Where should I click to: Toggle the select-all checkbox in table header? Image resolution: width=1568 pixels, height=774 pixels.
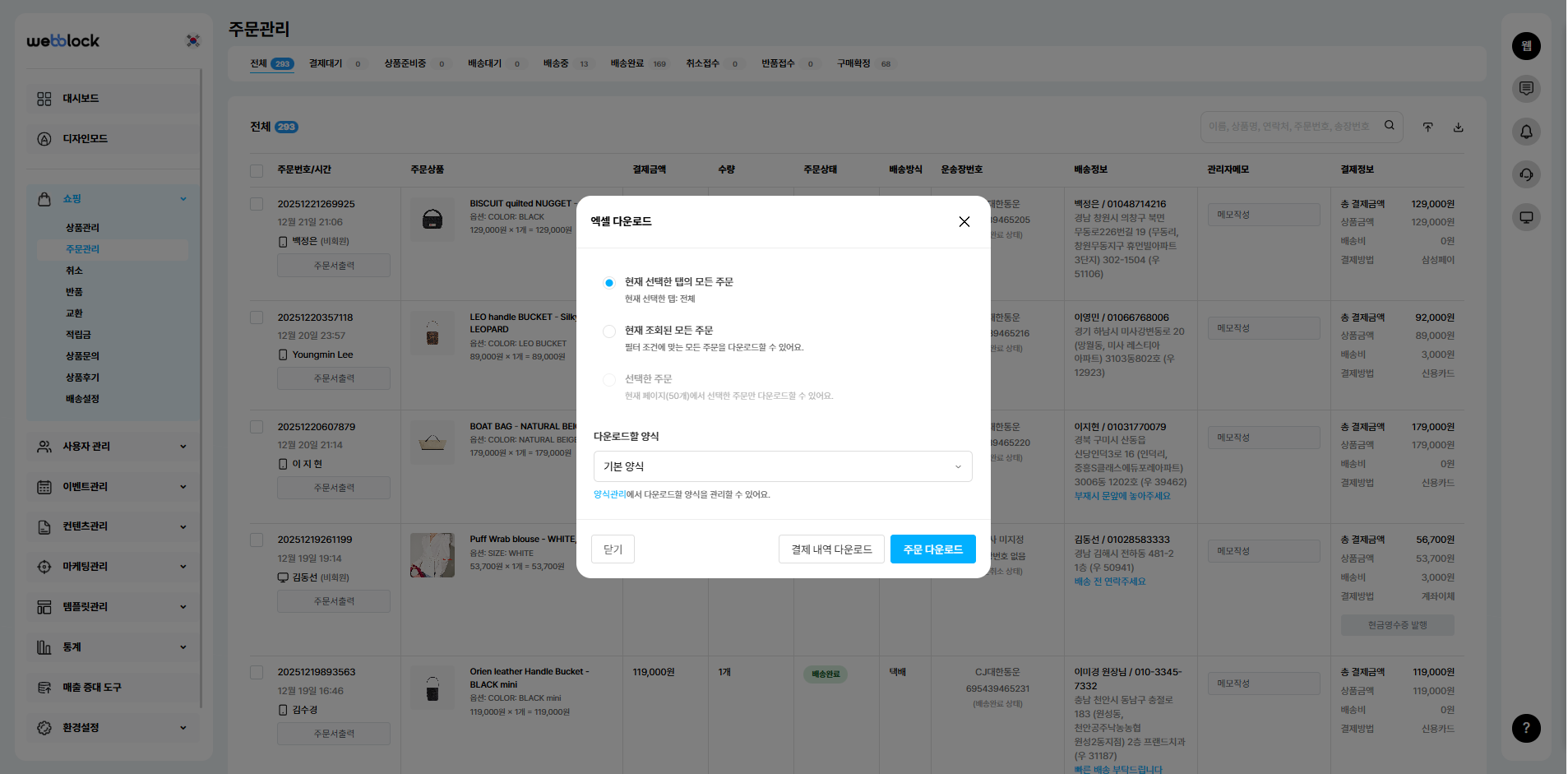click(x=257, y=170)
